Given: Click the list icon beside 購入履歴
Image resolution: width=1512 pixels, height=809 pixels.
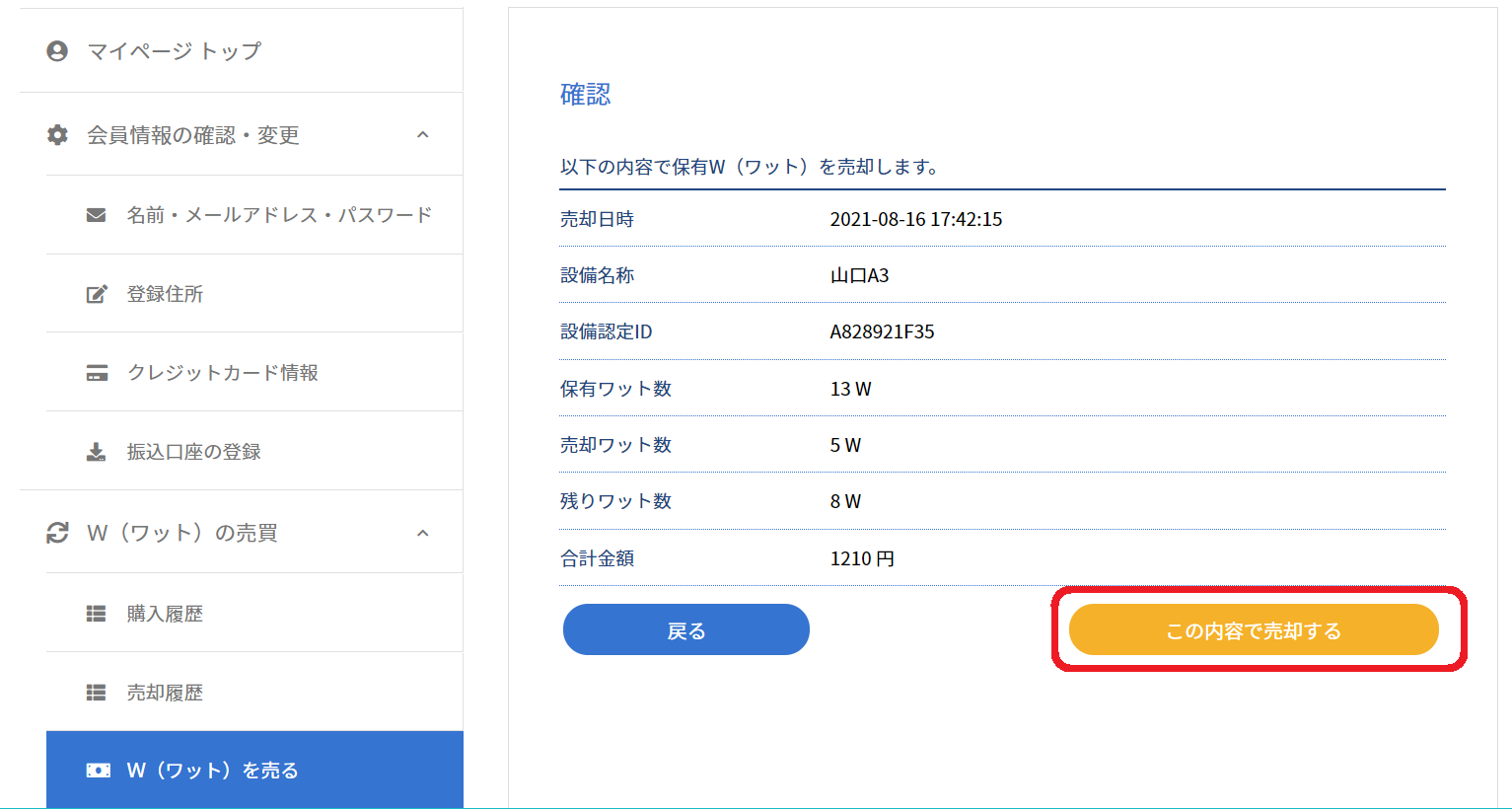Looking at the screenshot, I should (96, 614).
